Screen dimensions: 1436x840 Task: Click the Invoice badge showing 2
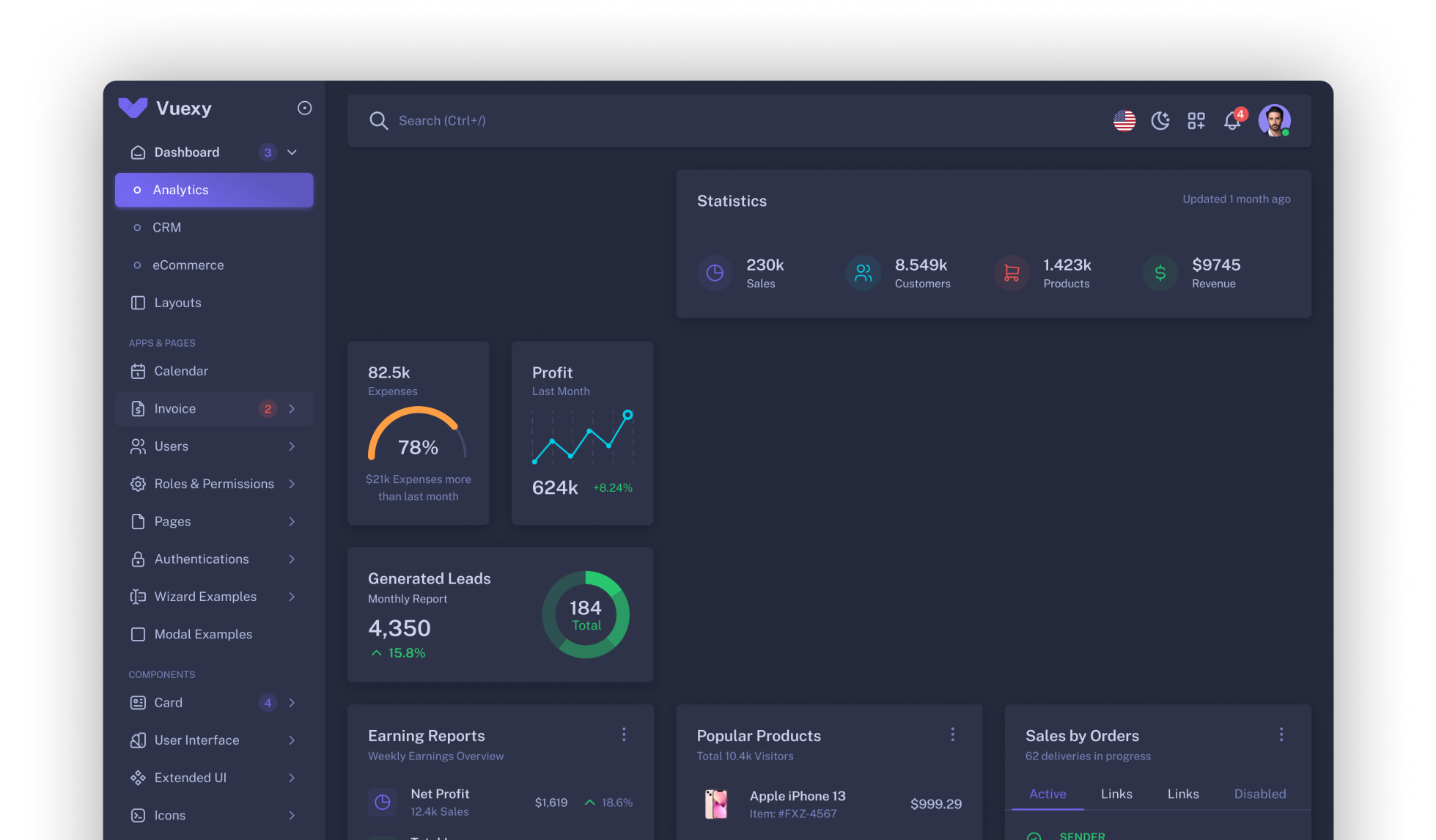(x=268, y=408)
